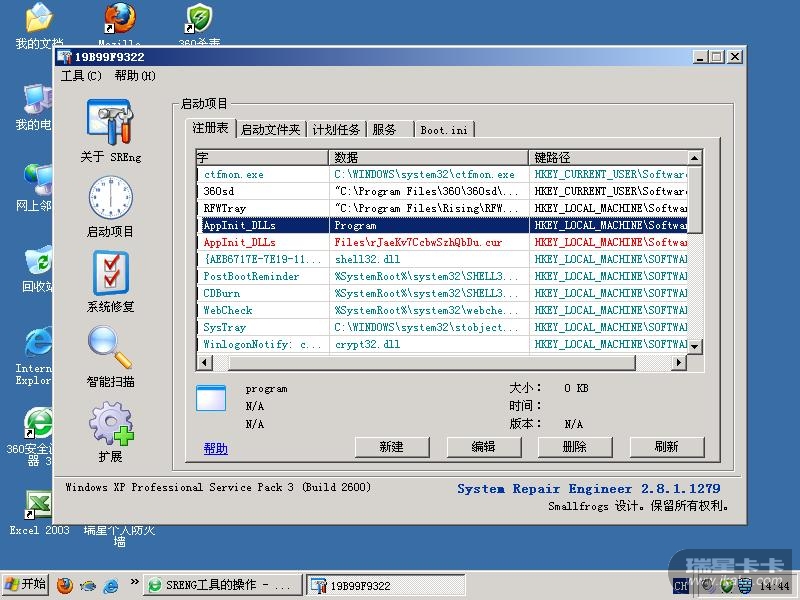The height and width of the screenshot is (600, 800).
Task: Select the WinlogonNotify entry
Action: click(442, 344)
